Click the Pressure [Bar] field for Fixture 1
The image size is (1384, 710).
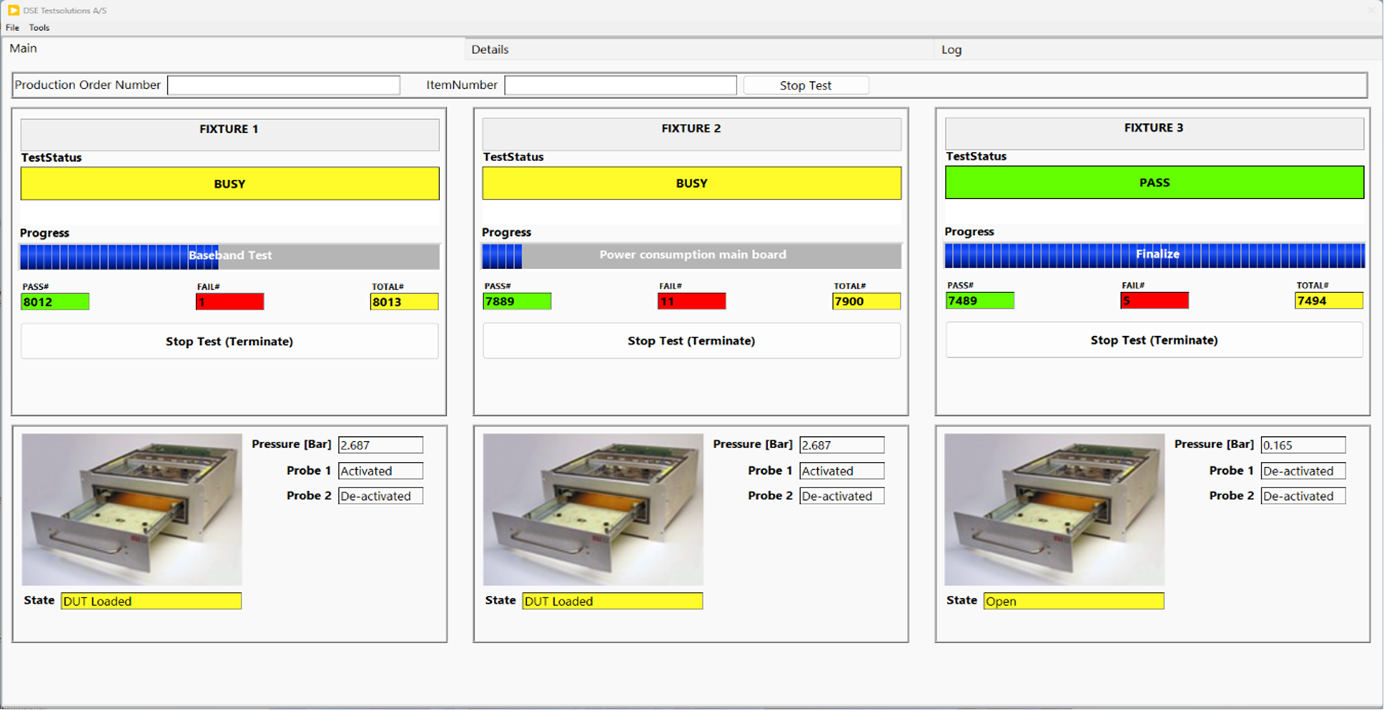[380, 444]
